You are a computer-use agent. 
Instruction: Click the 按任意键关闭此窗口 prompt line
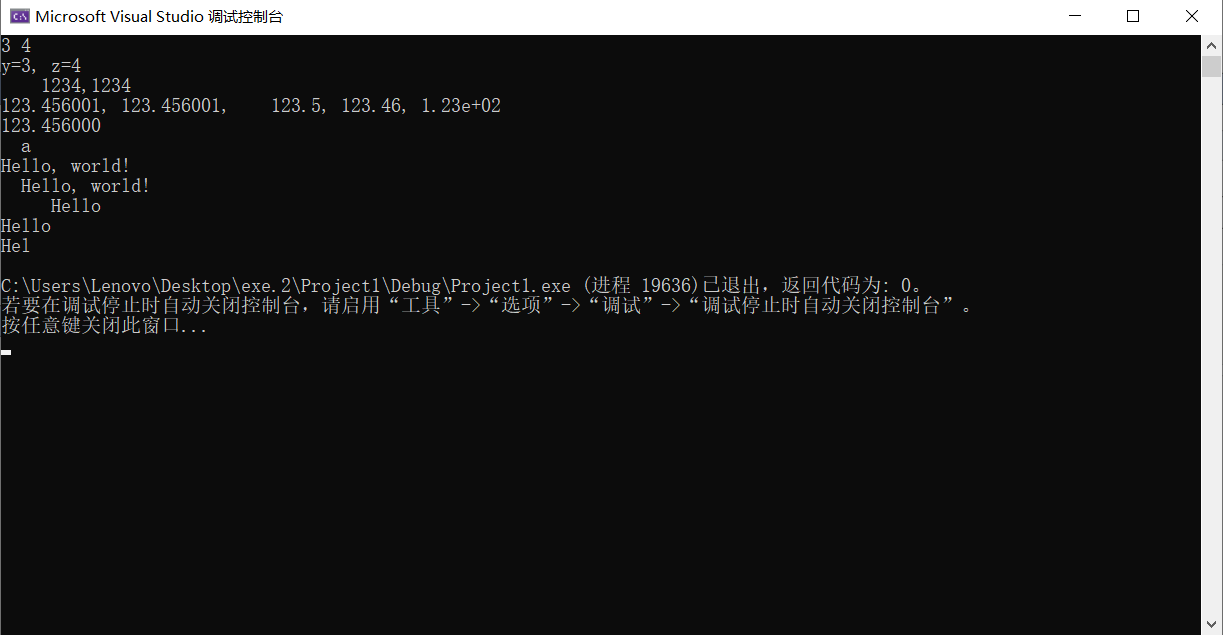[x=104, y=326]
